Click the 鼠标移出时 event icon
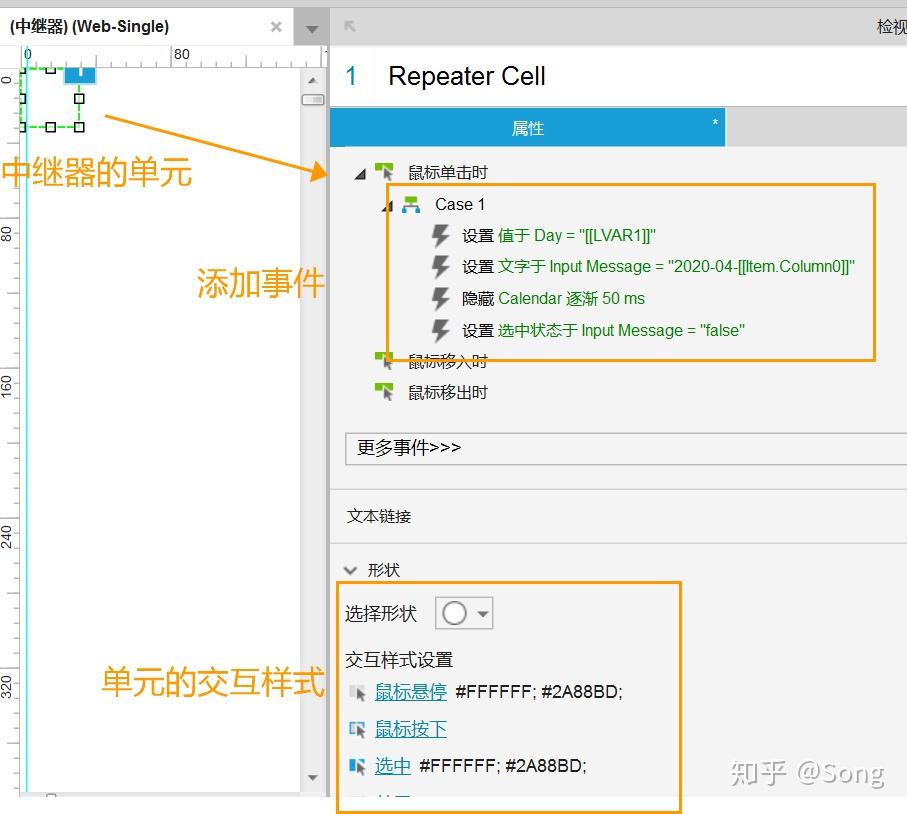This screenshot has height=814, width=907. tap(384, 392)
